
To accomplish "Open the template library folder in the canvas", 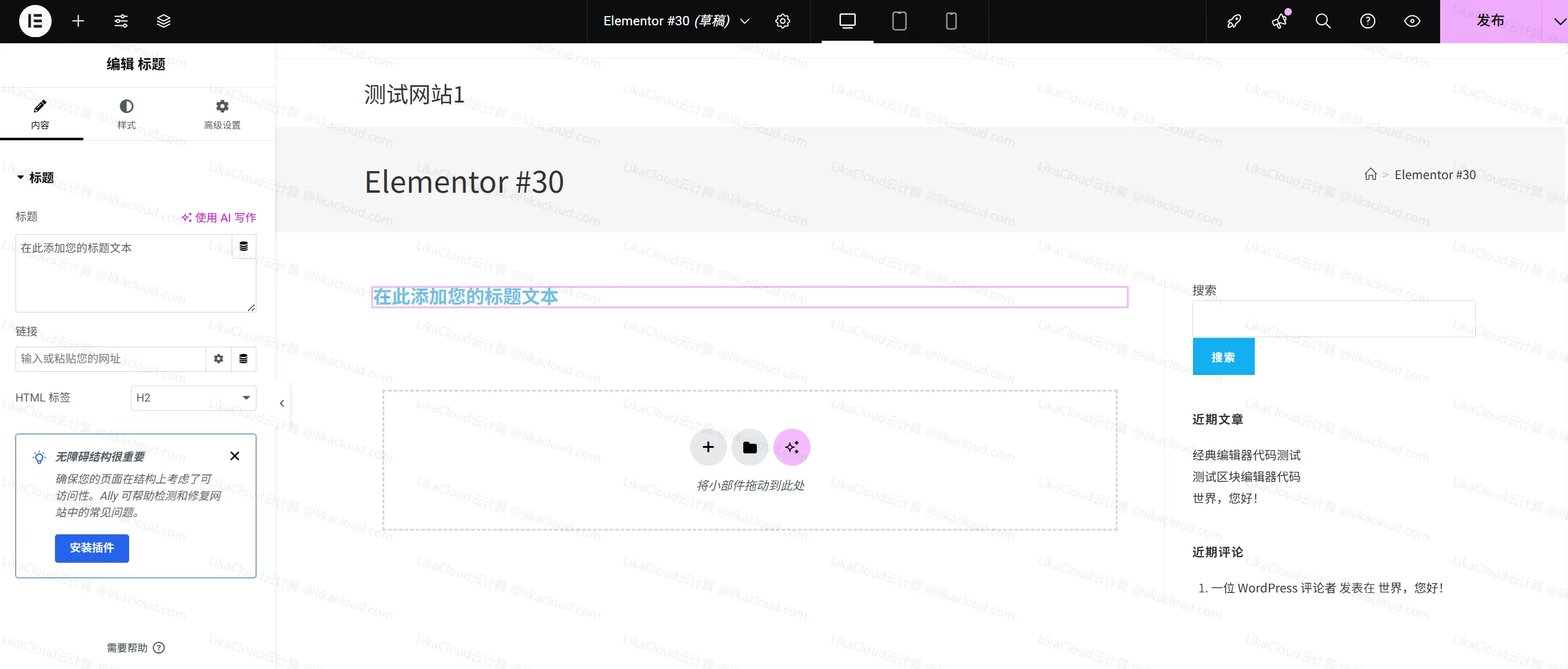I will (x=749, y=447).
